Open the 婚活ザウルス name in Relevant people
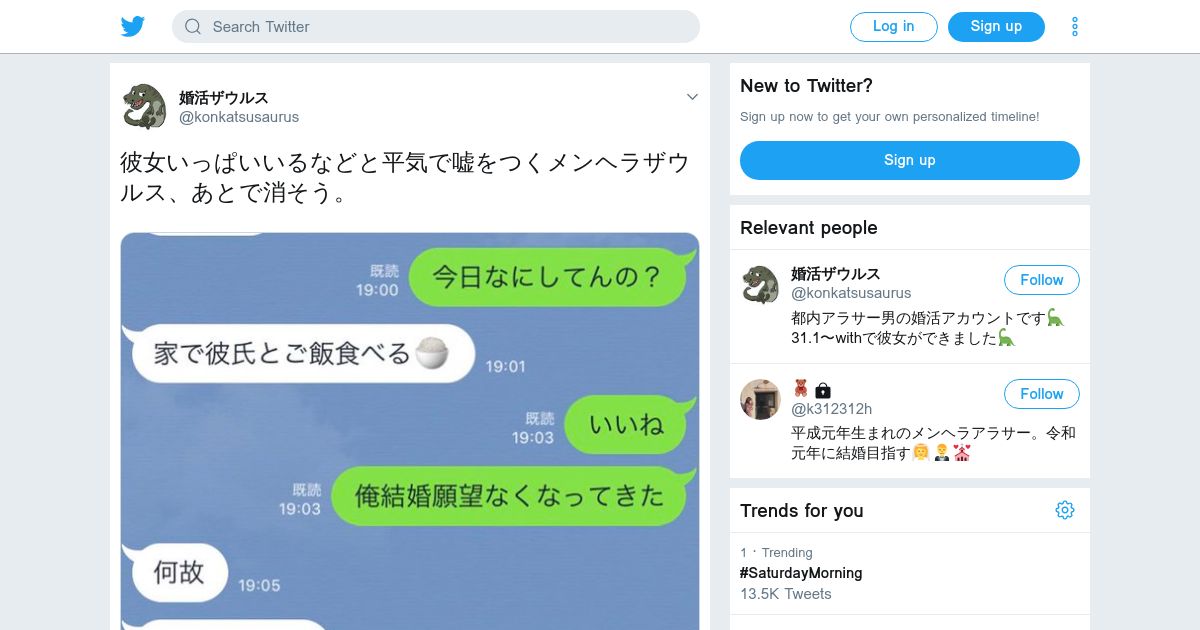The width and height of the screenshot is (1200, 630). [x=836, y=274]
